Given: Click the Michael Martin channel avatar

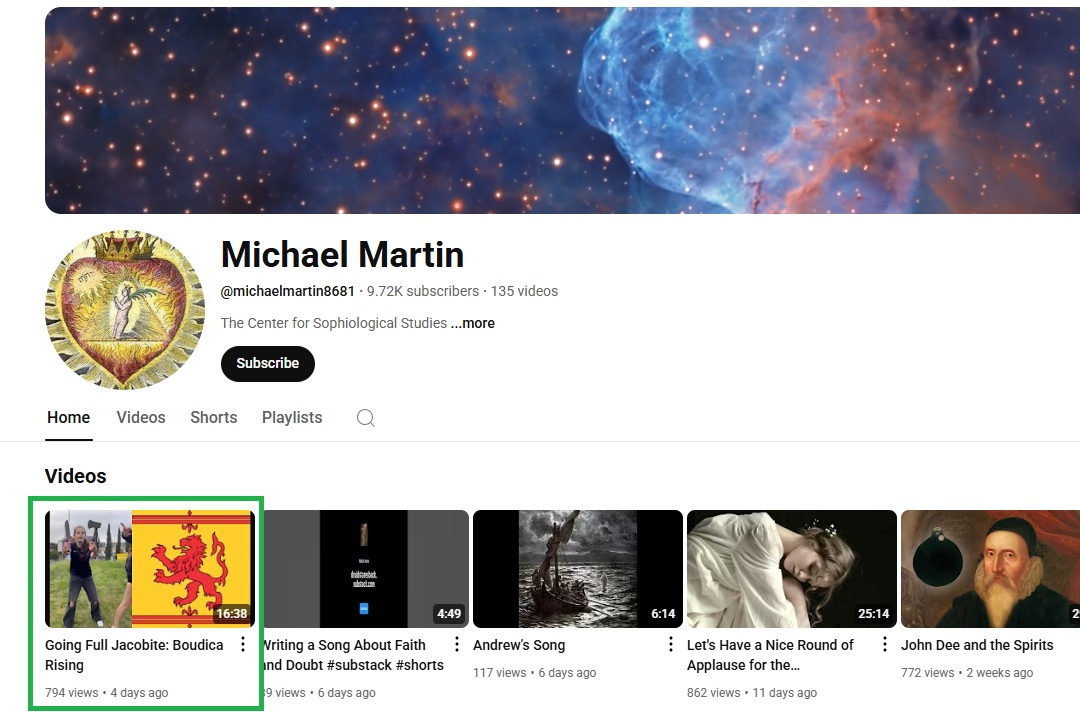Looking at the screenshot, I should [x=125, y=310].
